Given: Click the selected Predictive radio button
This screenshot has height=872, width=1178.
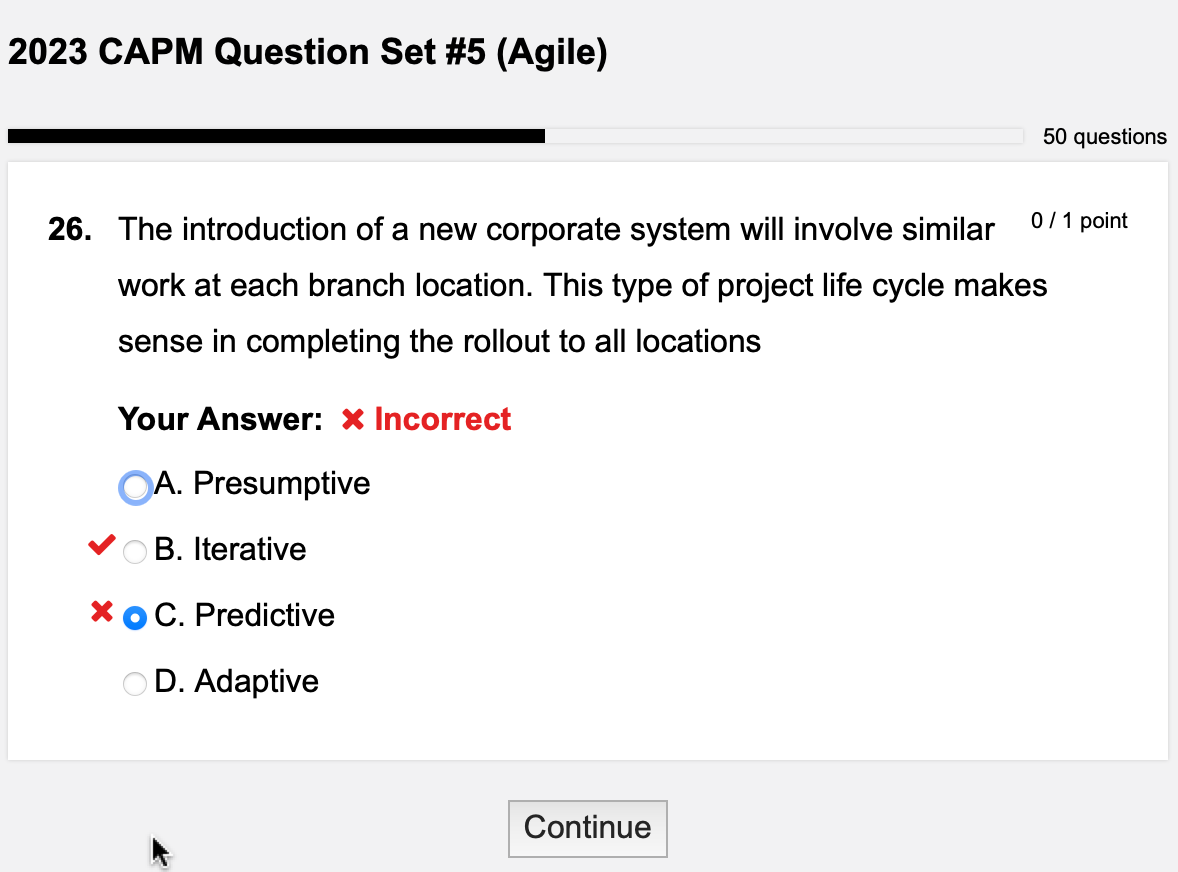Looking at the screenshot, I should pos(134,618).
